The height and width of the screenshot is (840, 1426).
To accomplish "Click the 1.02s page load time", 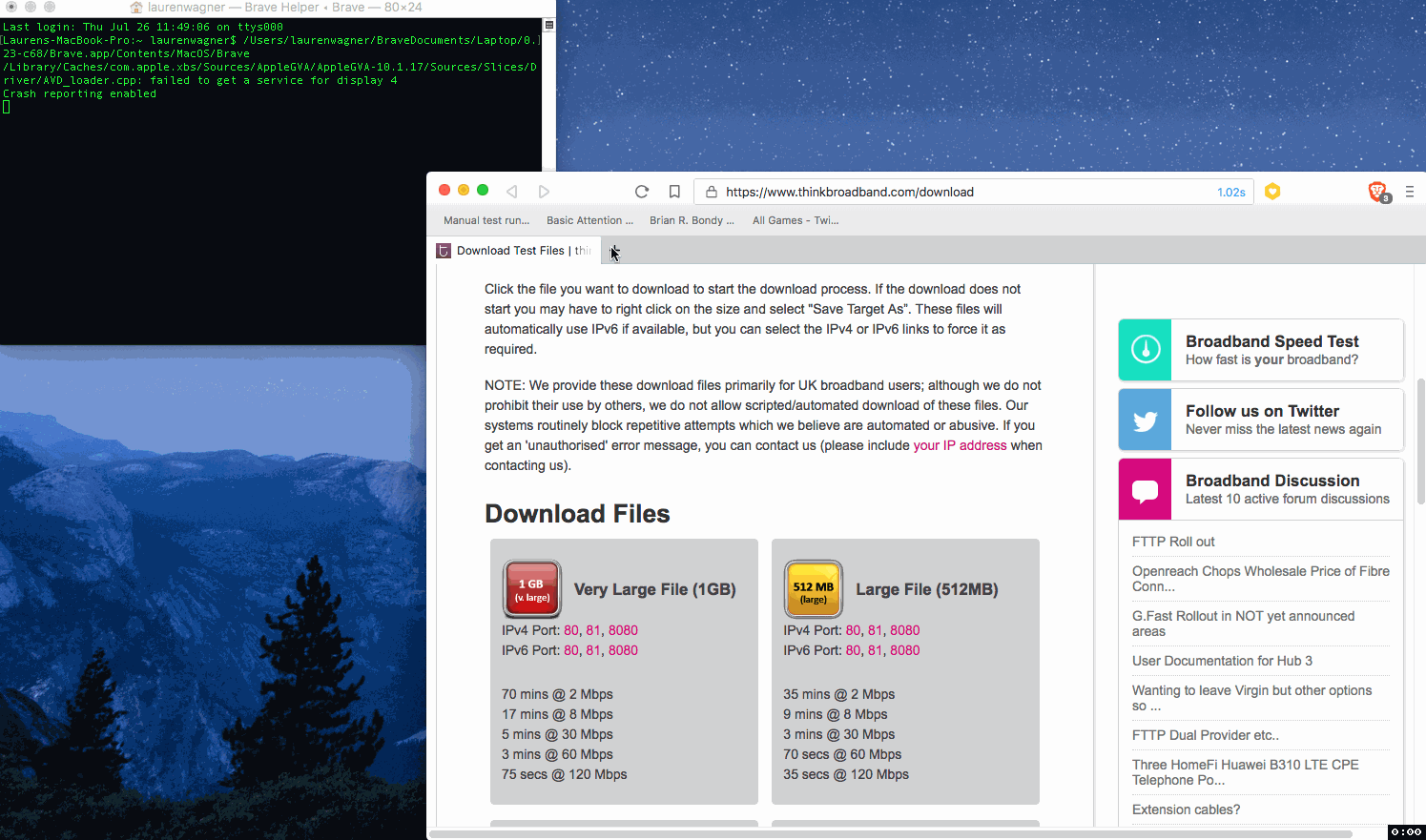I will tap(1231, 192).
